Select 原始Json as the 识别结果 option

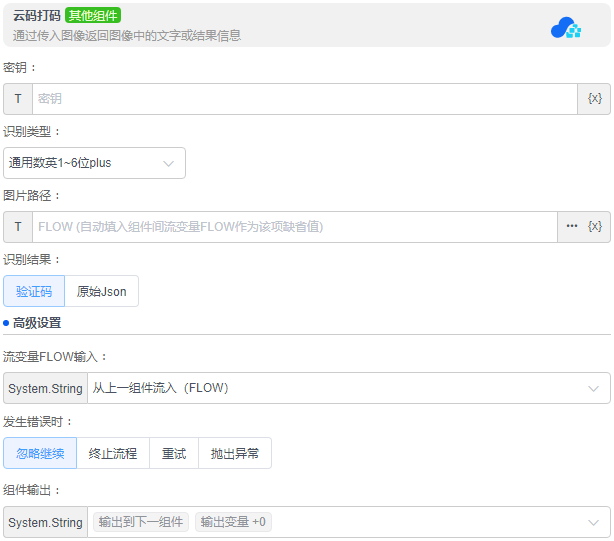101,291
